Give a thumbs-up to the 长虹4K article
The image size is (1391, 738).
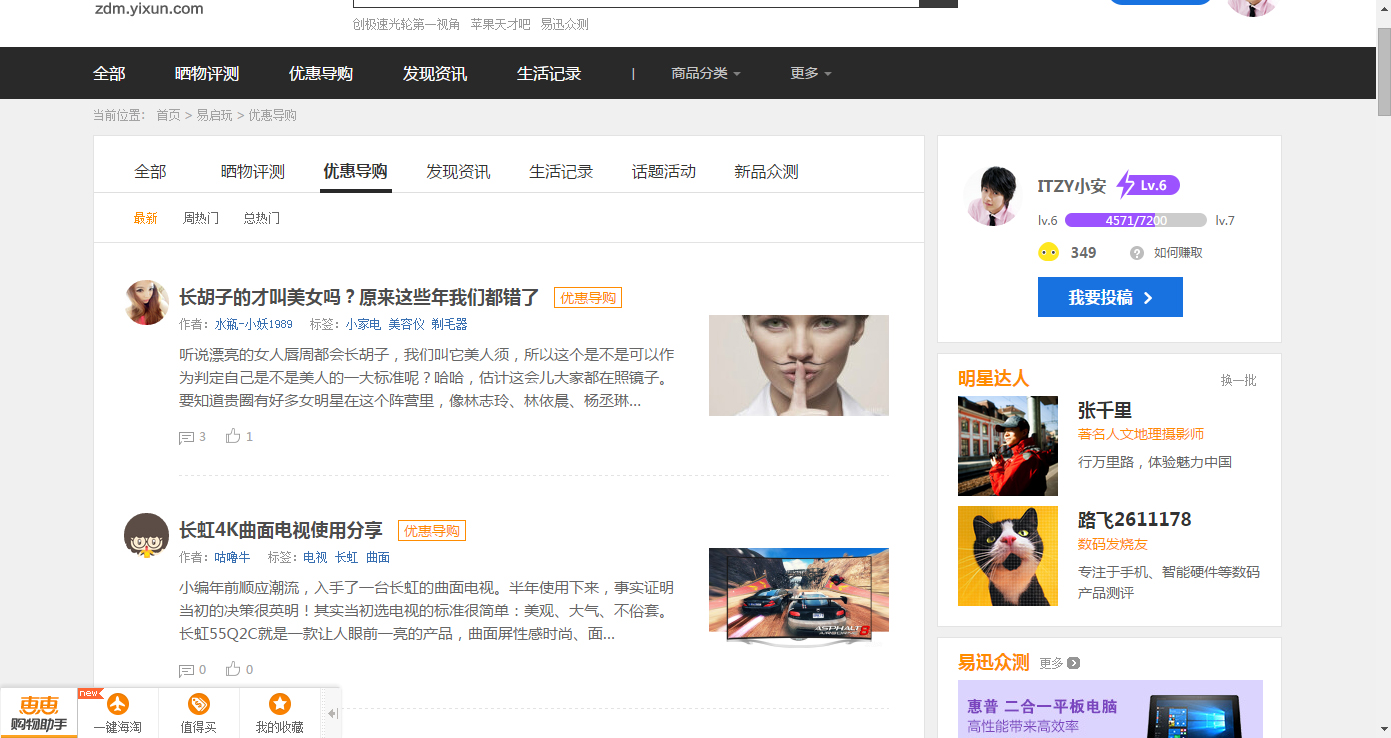click(234, 668)
